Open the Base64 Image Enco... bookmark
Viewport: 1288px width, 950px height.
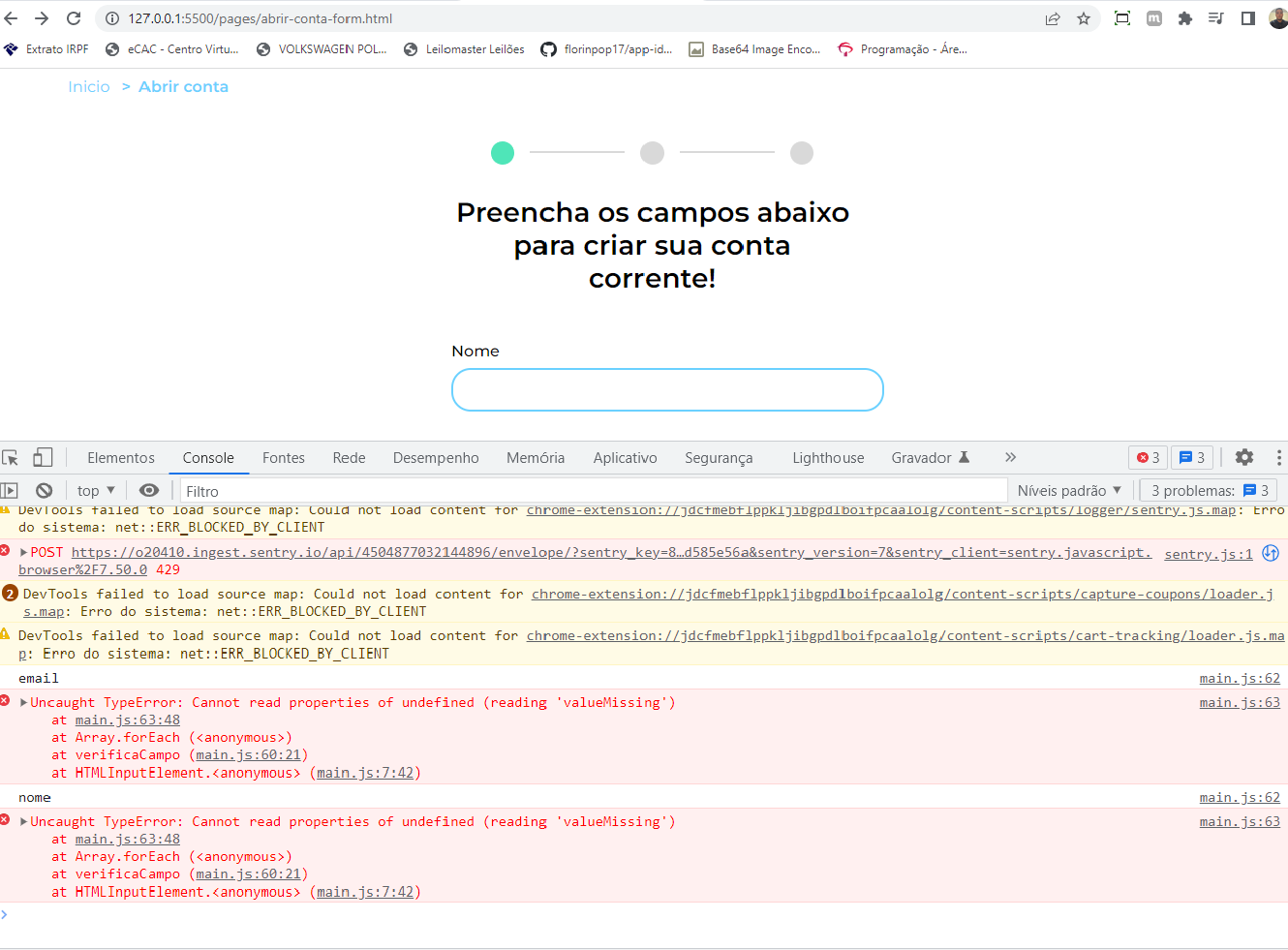[x=754, y=49]
